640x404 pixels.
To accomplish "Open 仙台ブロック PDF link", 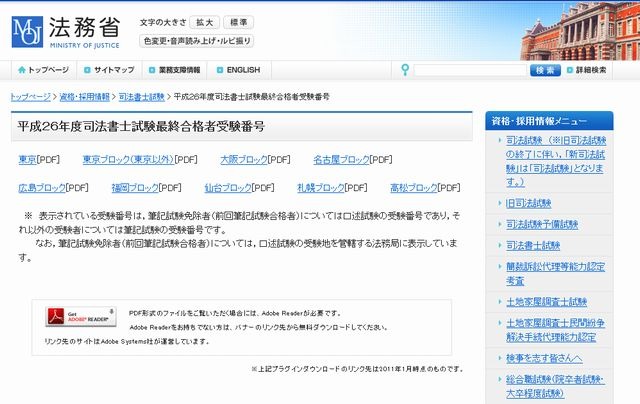I will pyautogui.click(x=228, y=188).
